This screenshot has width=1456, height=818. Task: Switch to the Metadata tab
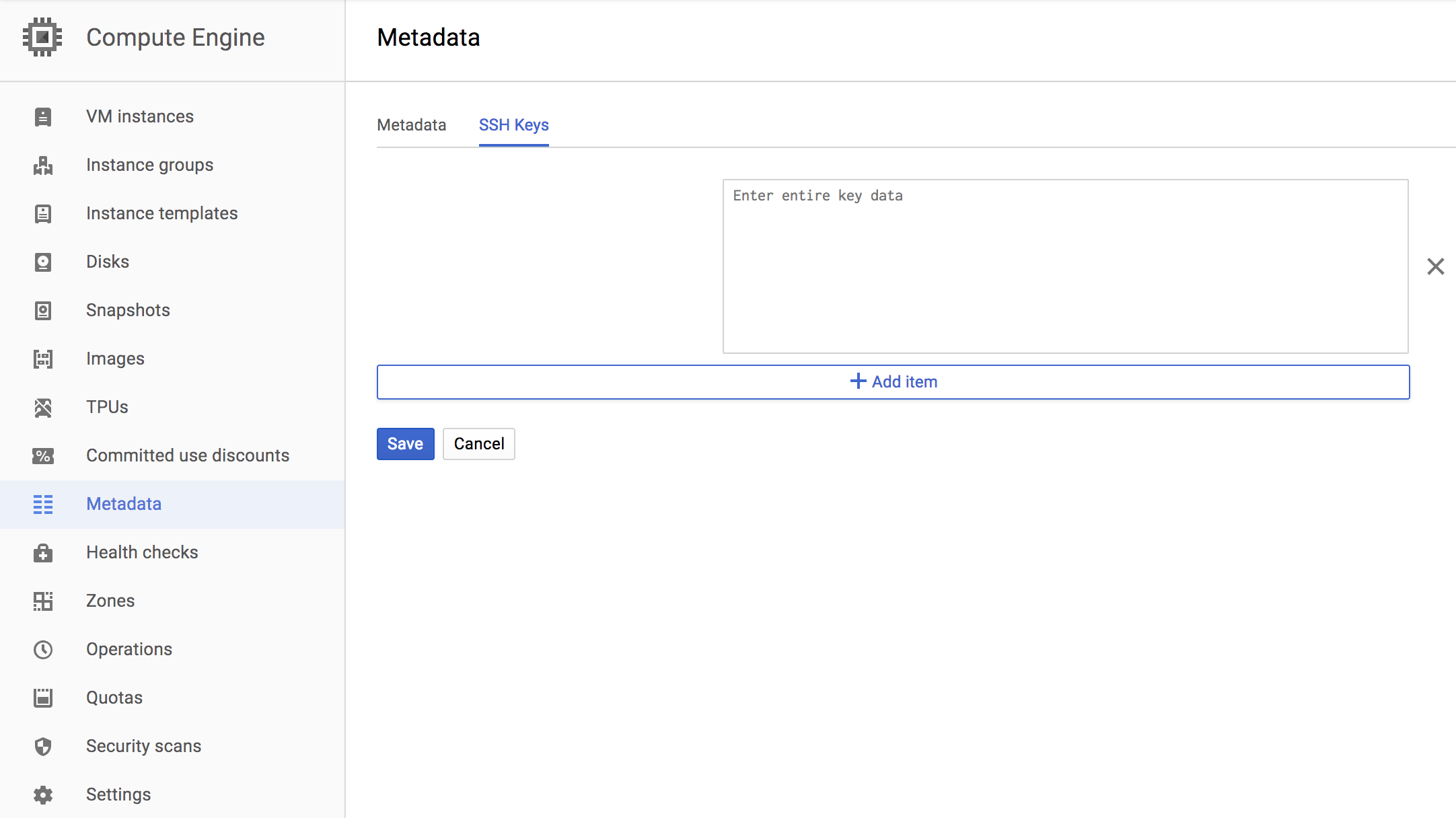click(x=411, y=125)
